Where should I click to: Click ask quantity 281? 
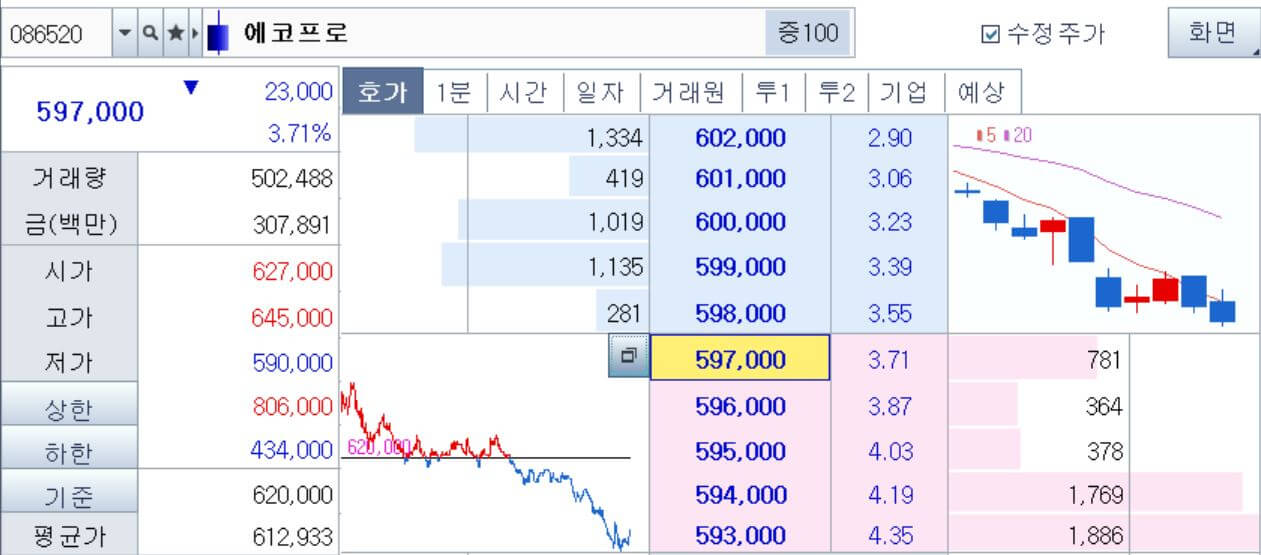point(623,313)
